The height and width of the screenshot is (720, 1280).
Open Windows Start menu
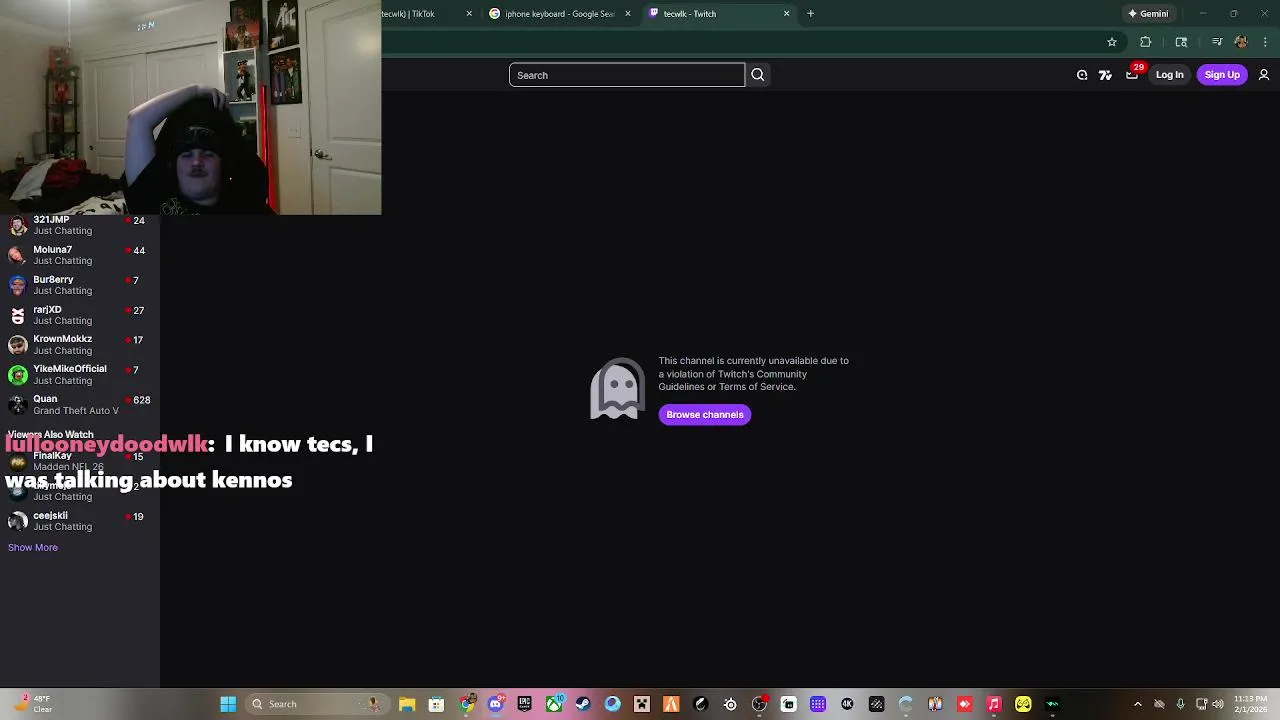tap(228, 704)
